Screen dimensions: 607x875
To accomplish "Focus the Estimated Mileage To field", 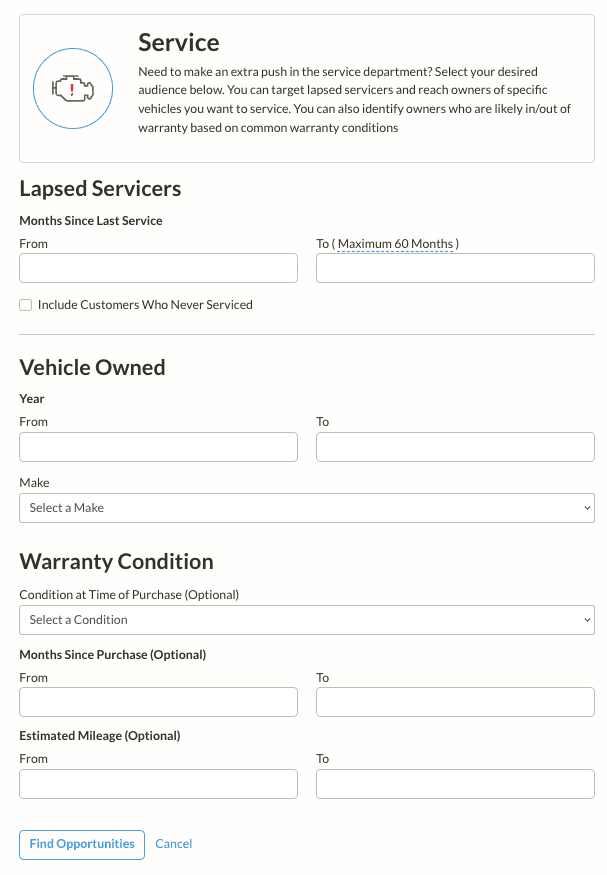I will [x=455, y=783].
